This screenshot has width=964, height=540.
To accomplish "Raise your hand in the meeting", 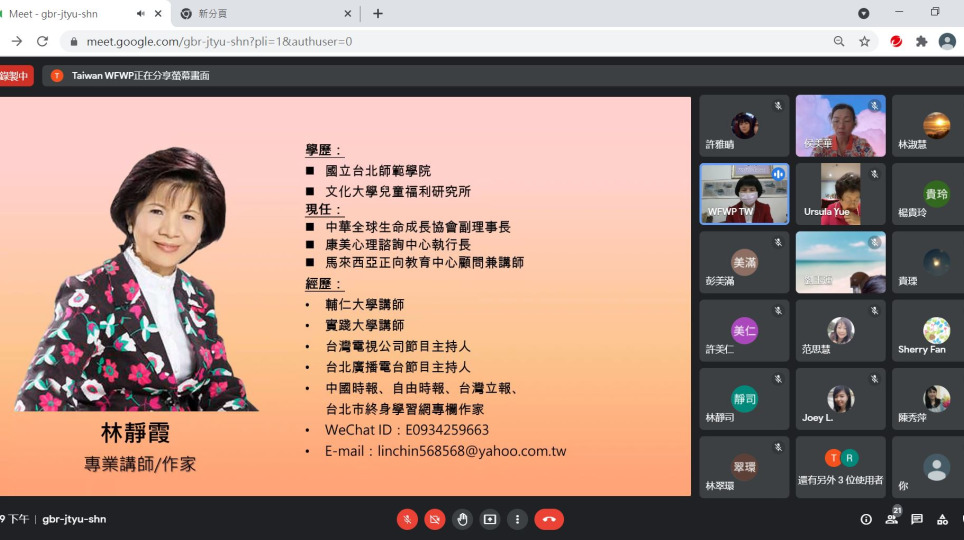I will point(462,519).
